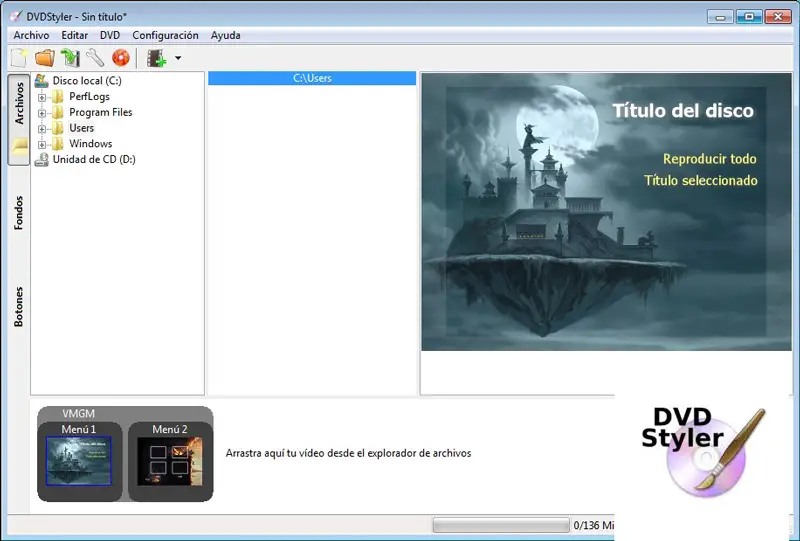Click the Save project toolbar icon
The width and height of the screenshot is (800, 541).
point(70,58)
